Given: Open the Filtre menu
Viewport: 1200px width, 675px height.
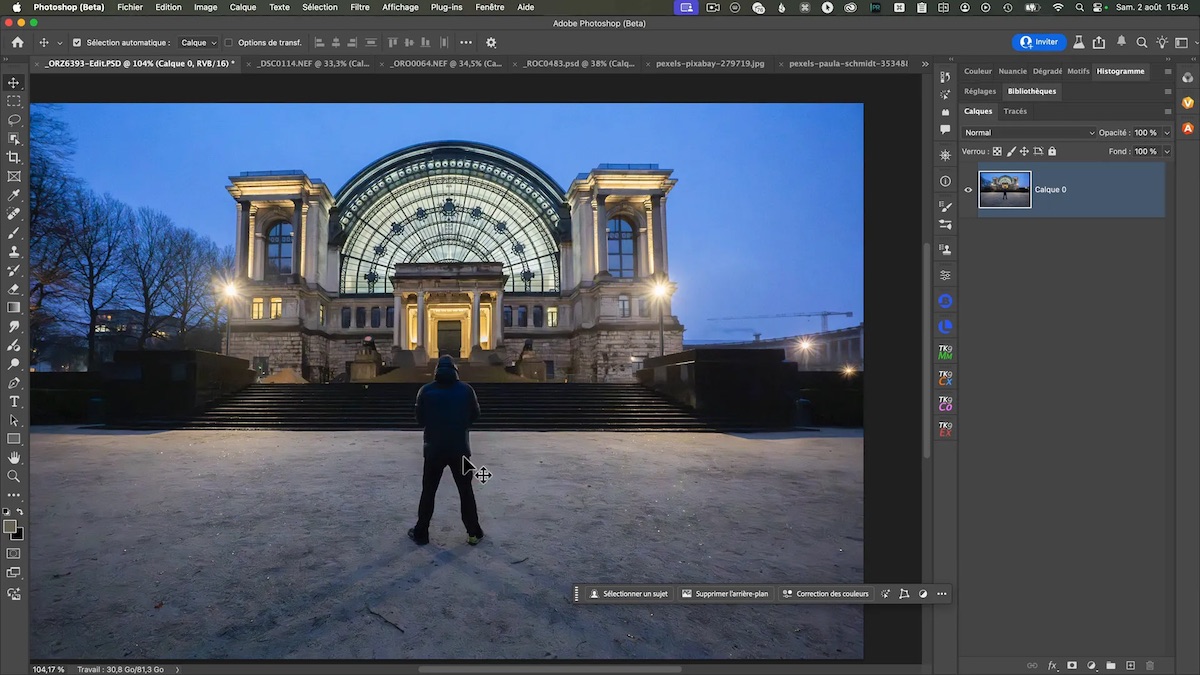Looking at the screenshot, I should (360, 7).
